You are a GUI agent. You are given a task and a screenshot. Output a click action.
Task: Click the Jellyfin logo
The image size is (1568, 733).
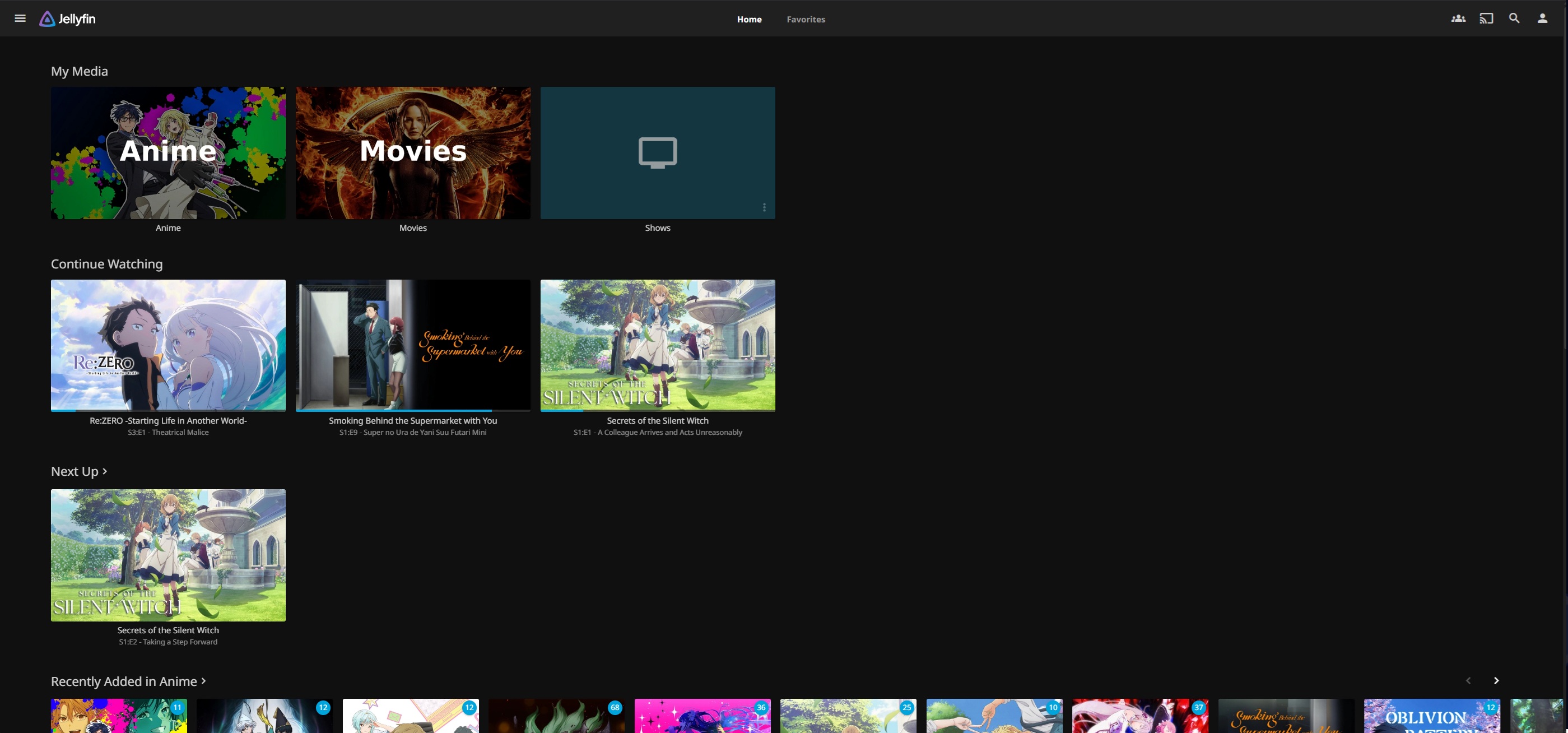point(68,19)
